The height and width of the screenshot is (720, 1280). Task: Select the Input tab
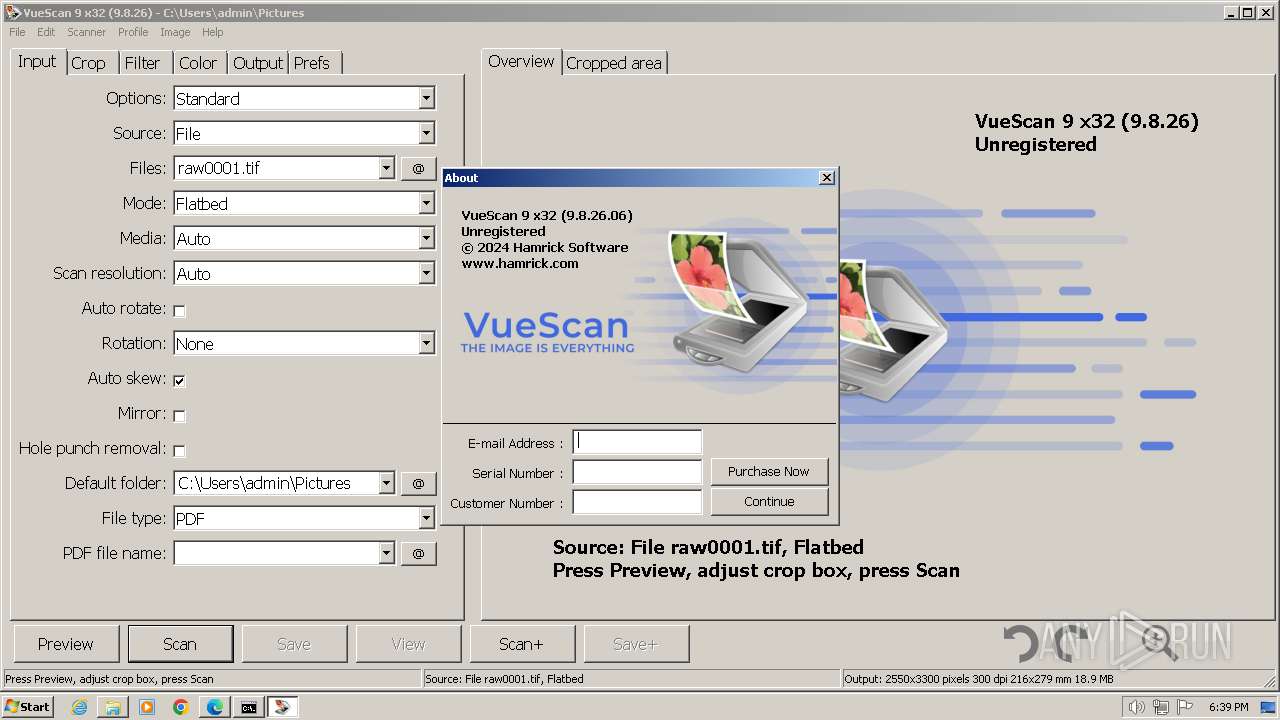(x=37, y=61)
